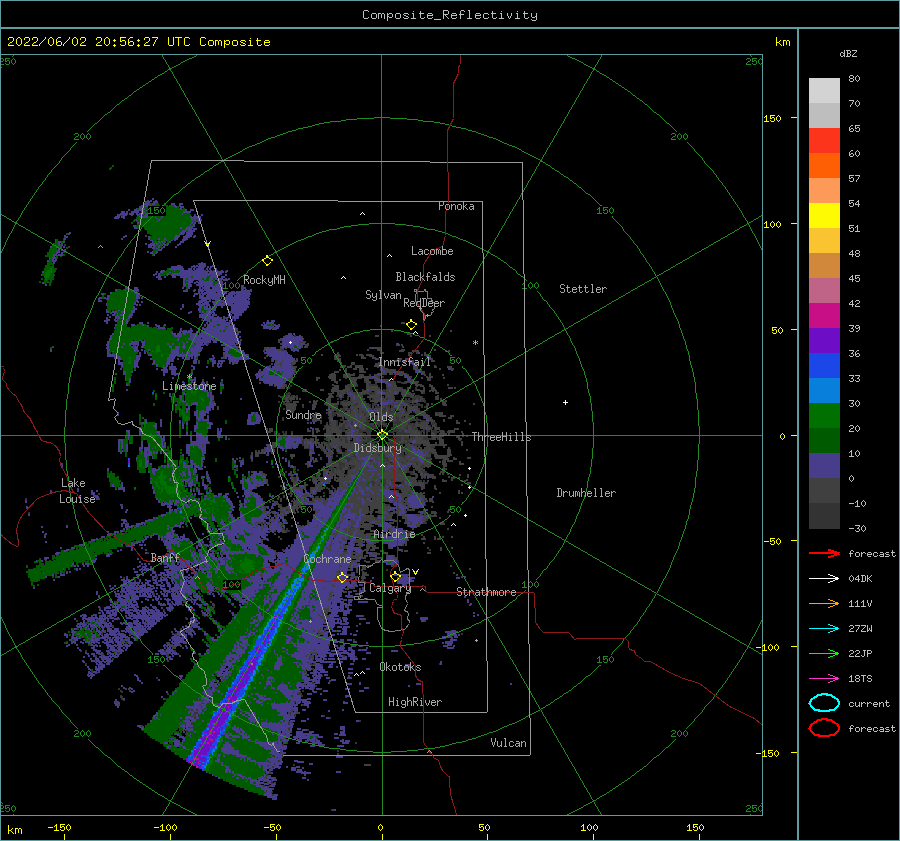The image size is (900, 841).
Task: Click the Okotoks label
Action: coord(401,667)
